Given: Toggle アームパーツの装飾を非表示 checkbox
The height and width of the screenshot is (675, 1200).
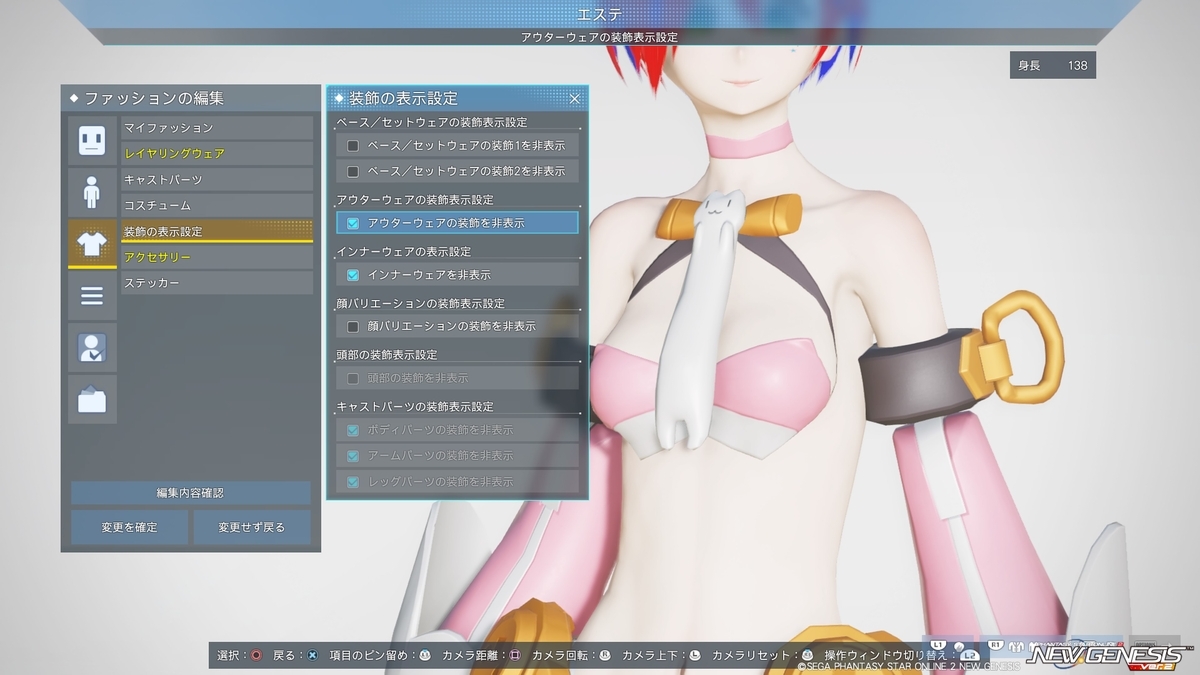Looking at the screenshot, I should point(353,456).
